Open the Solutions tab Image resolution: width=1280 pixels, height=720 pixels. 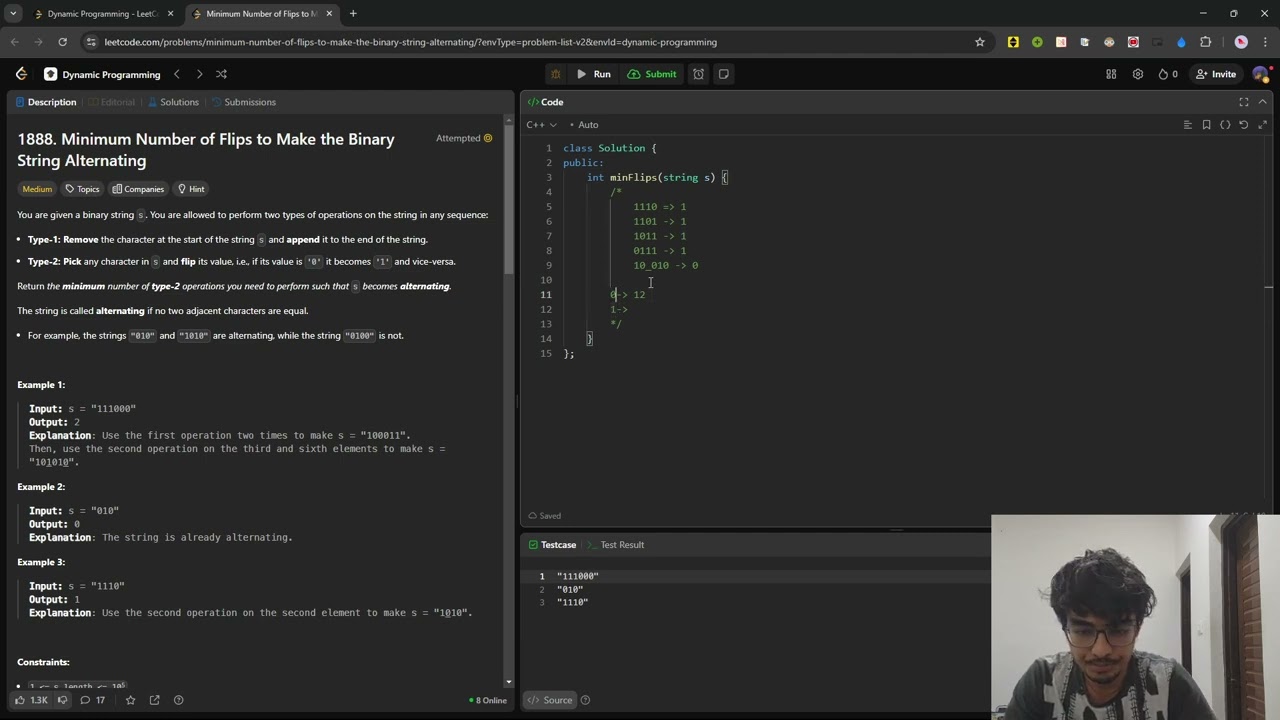[173, 102]
